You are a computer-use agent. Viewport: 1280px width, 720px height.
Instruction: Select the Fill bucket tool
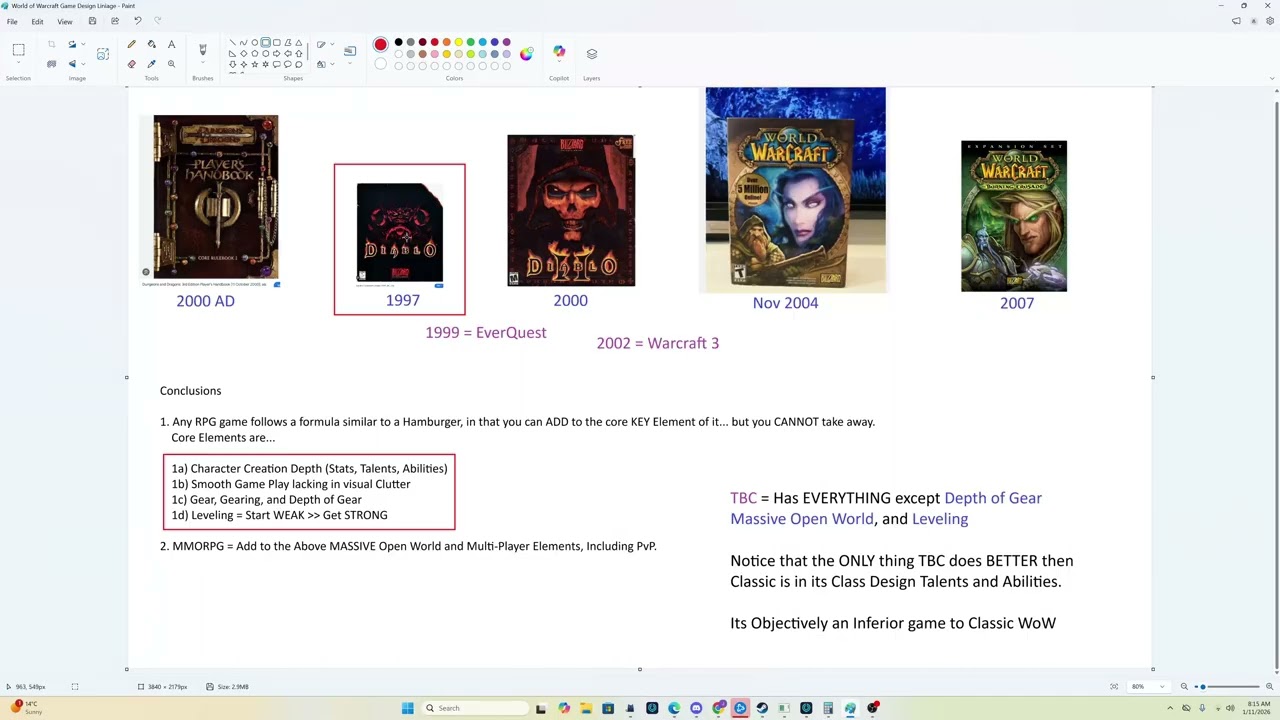click(x=151, y=44)
